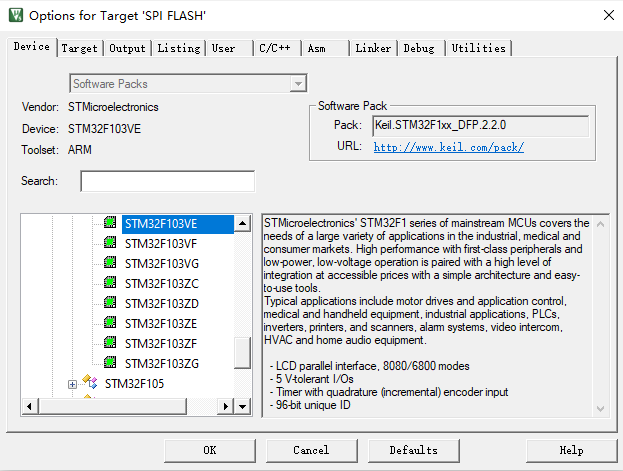Click the chip icon beside STM32F103ZF
The width and height of the screenshot is (623, 471).
pos(110,342)
